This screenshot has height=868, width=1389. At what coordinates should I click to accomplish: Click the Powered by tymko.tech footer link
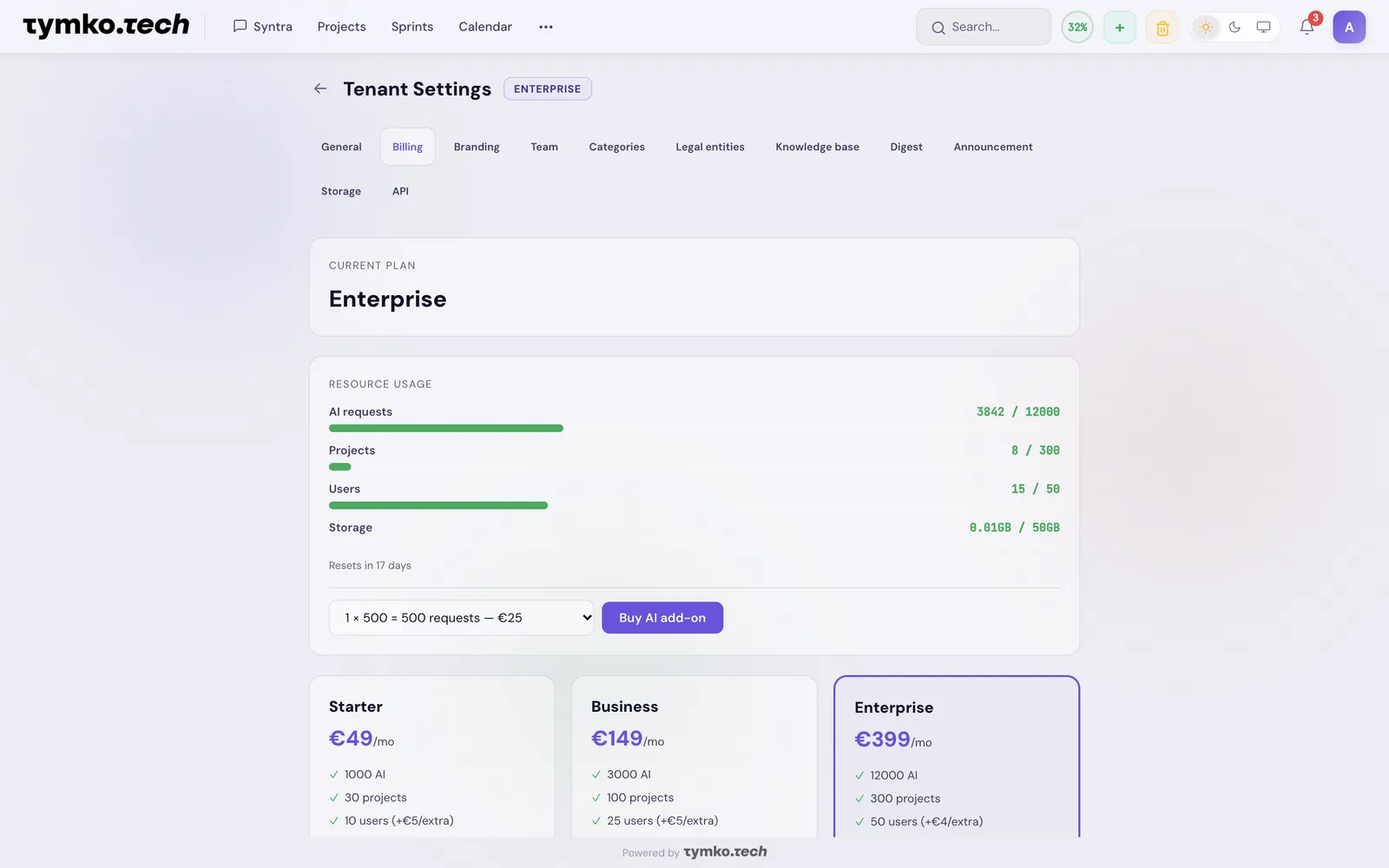tap(694, 852)
